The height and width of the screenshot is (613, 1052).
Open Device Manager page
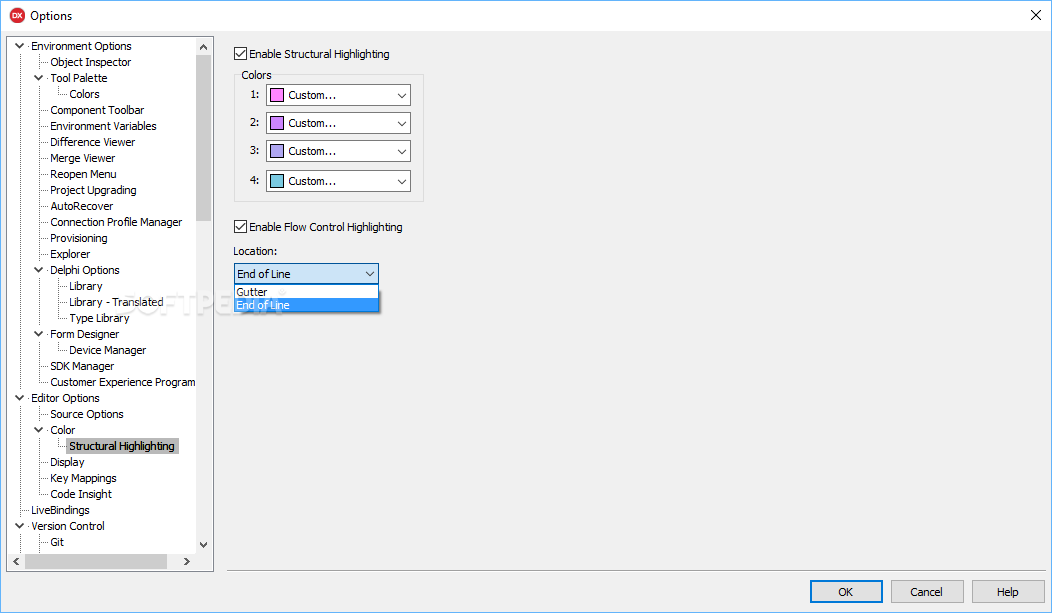(107, 350)
